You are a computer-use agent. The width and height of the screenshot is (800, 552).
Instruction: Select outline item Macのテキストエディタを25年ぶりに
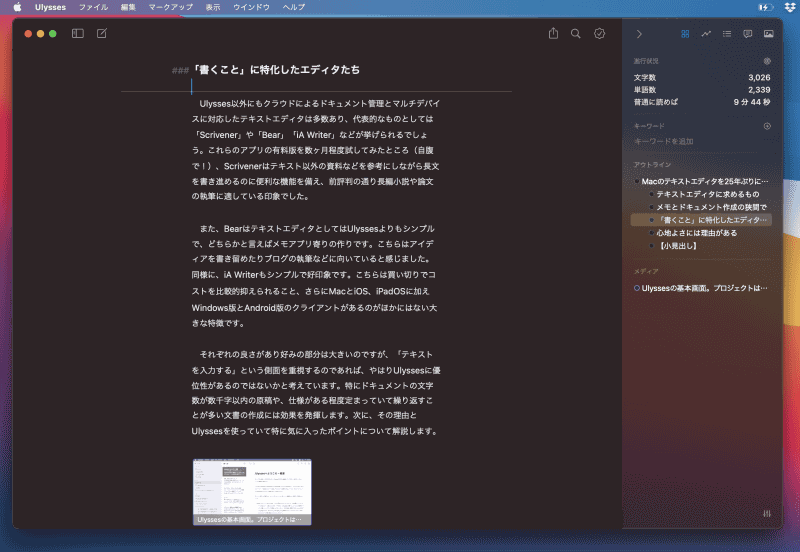point(702,181)
